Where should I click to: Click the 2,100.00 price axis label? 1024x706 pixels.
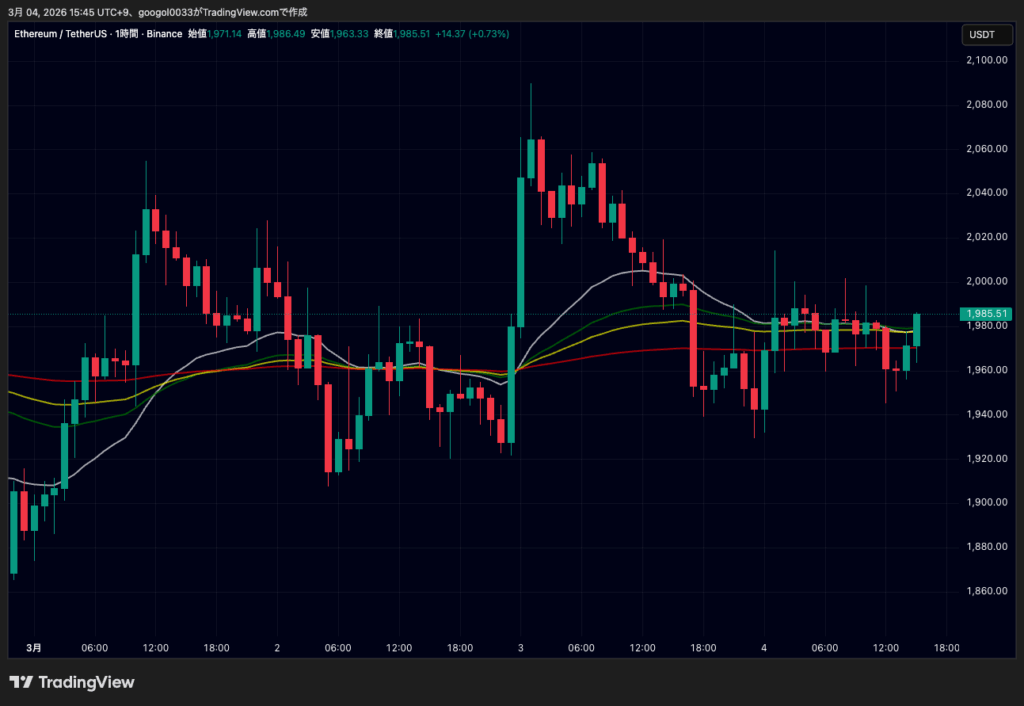[x=986, y=59]
